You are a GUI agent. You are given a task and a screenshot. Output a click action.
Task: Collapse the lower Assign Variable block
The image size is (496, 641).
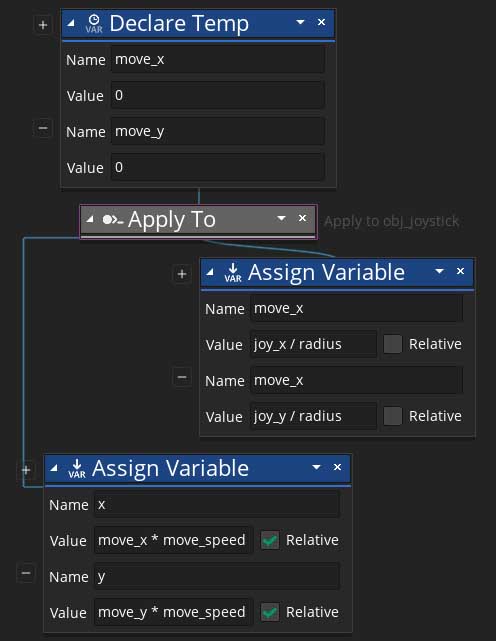54,468
